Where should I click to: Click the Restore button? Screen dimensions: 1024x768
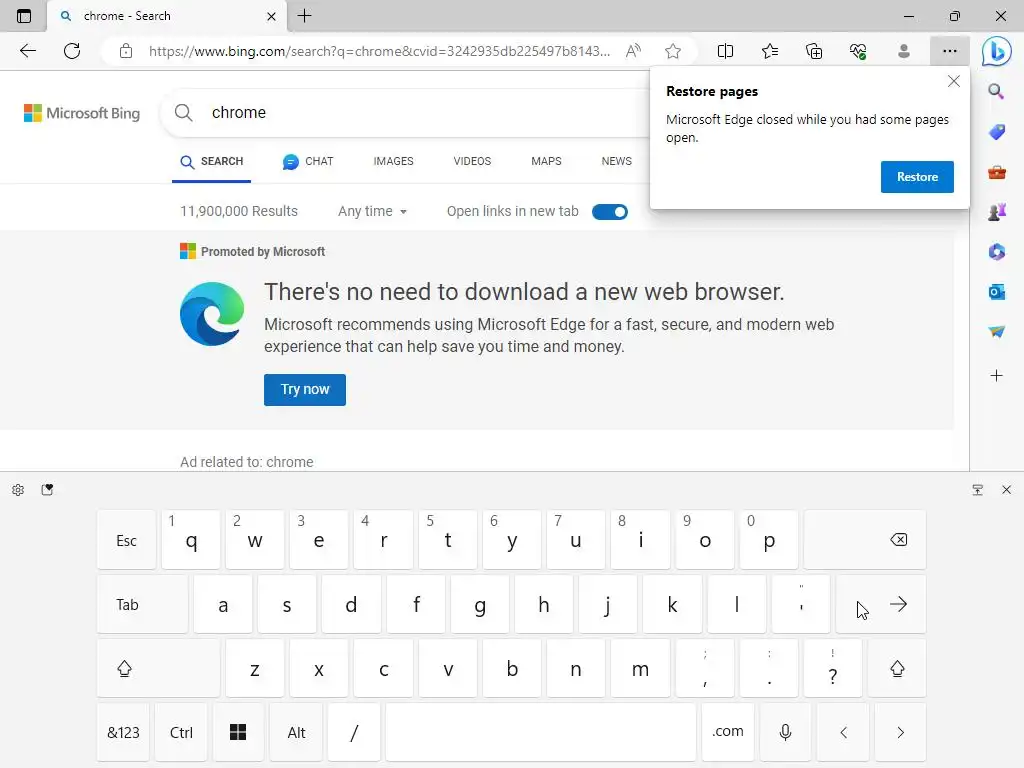pos(917,177)
